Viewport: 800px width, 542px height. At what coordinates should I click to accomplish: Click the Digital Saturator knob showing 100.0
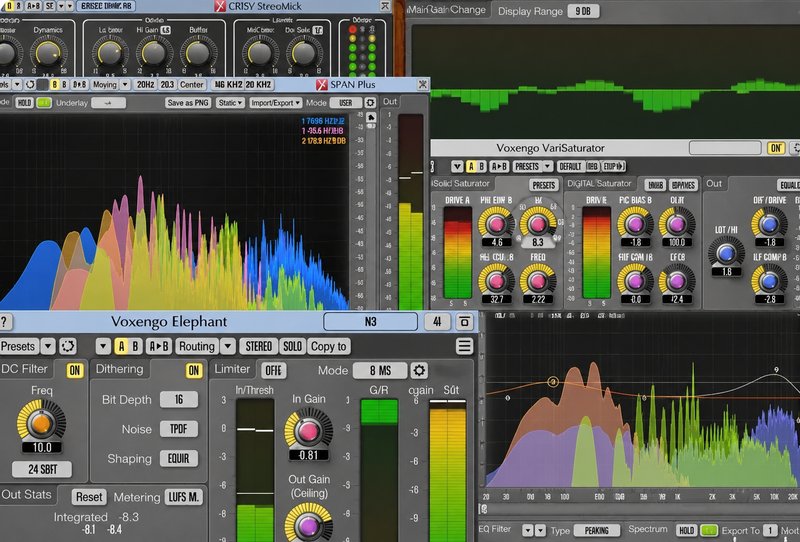(677, 224)
